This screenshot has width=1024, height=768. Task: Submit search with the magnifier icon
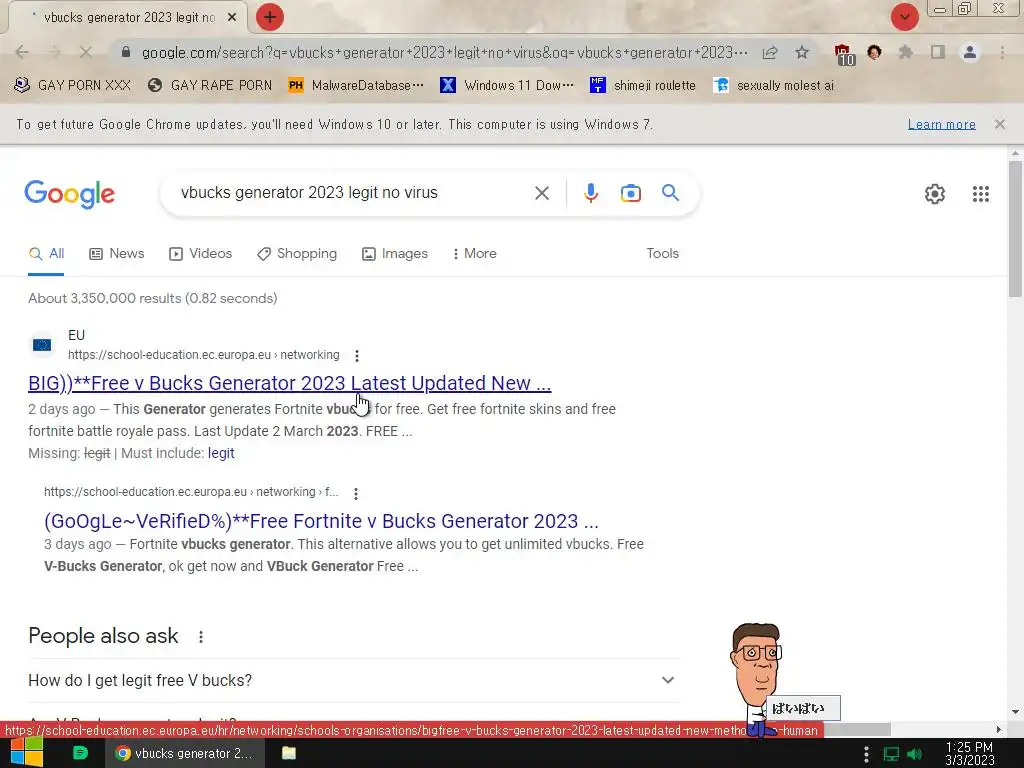click(x=670, y=193)
